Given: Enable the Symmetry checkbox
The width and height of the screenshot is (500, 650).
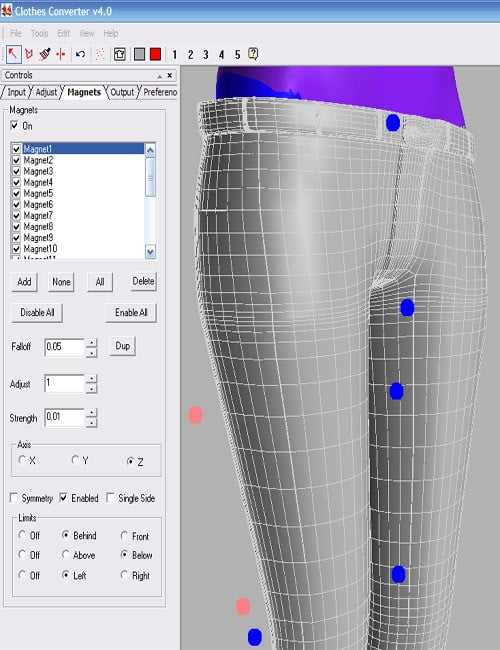Looking at the screenshot, I should click(x=14, y=497).
